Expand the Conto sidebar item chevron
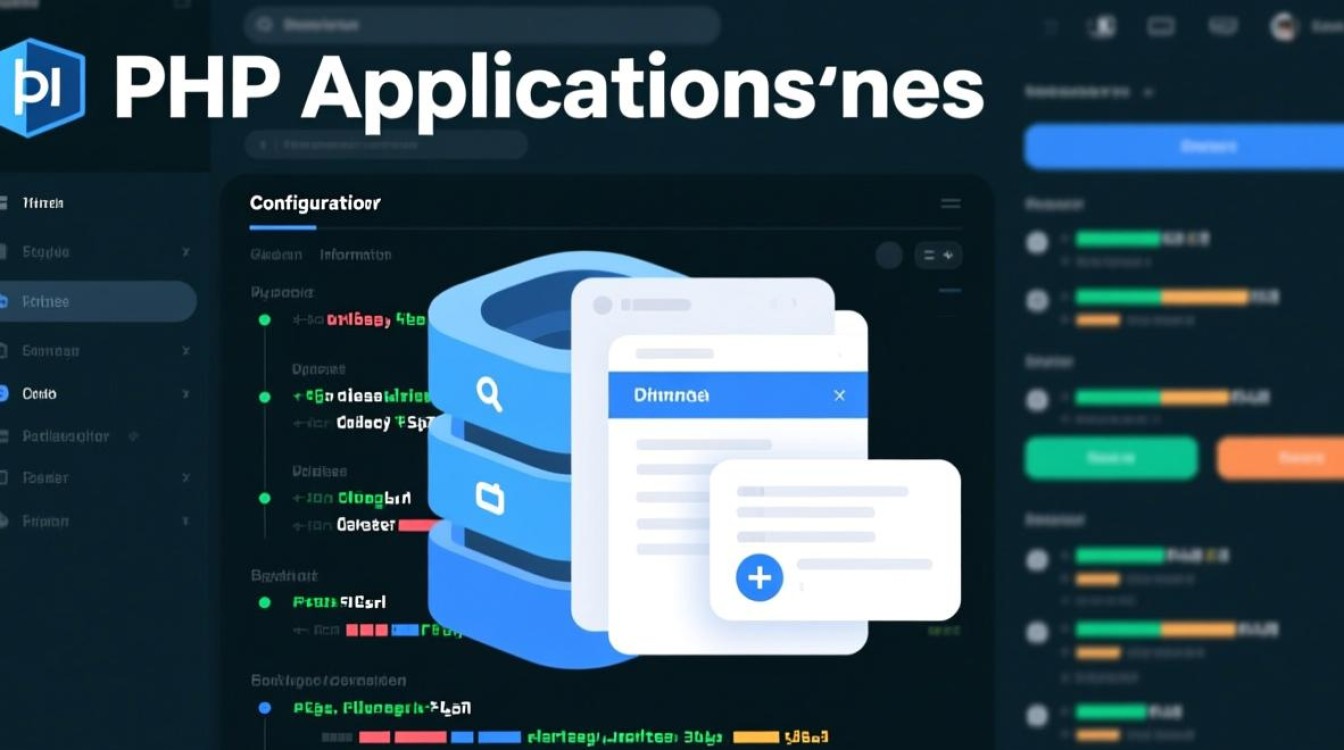The image size is (1344, 750). click(185, 394)
